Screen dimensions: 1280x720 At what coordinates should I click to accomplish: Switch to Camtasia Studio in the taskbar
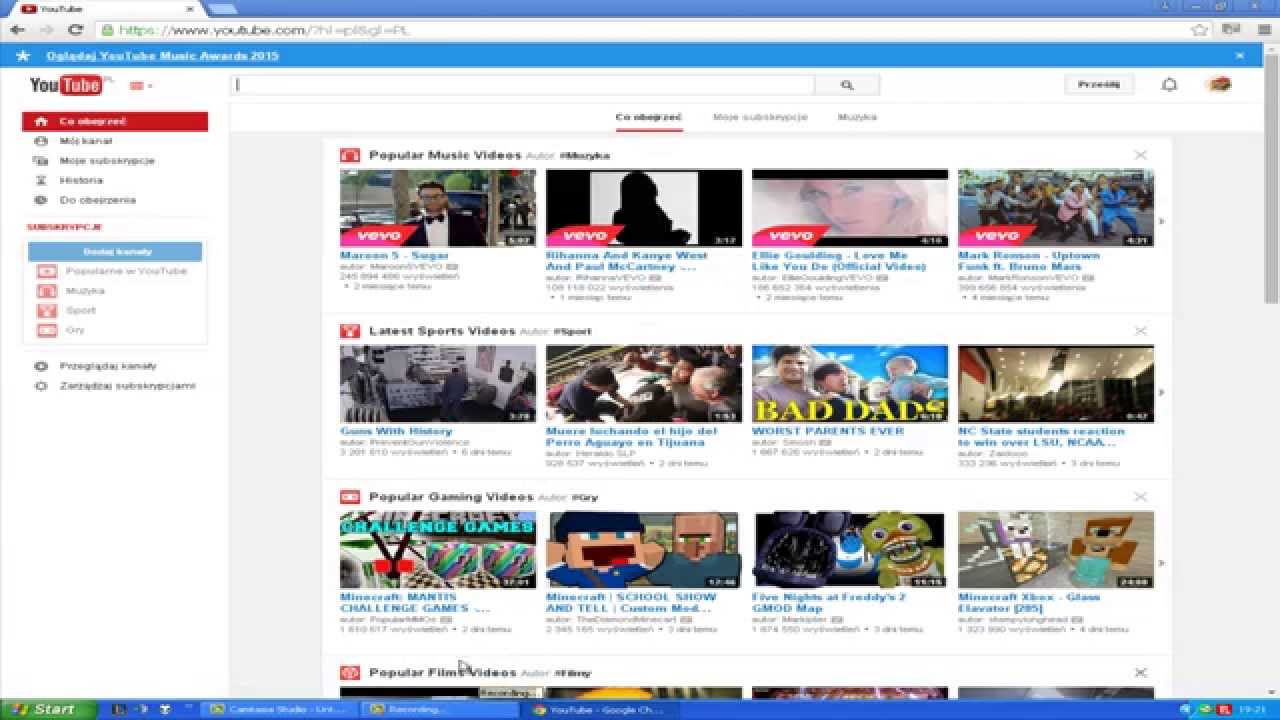click(x=278, y=709)
